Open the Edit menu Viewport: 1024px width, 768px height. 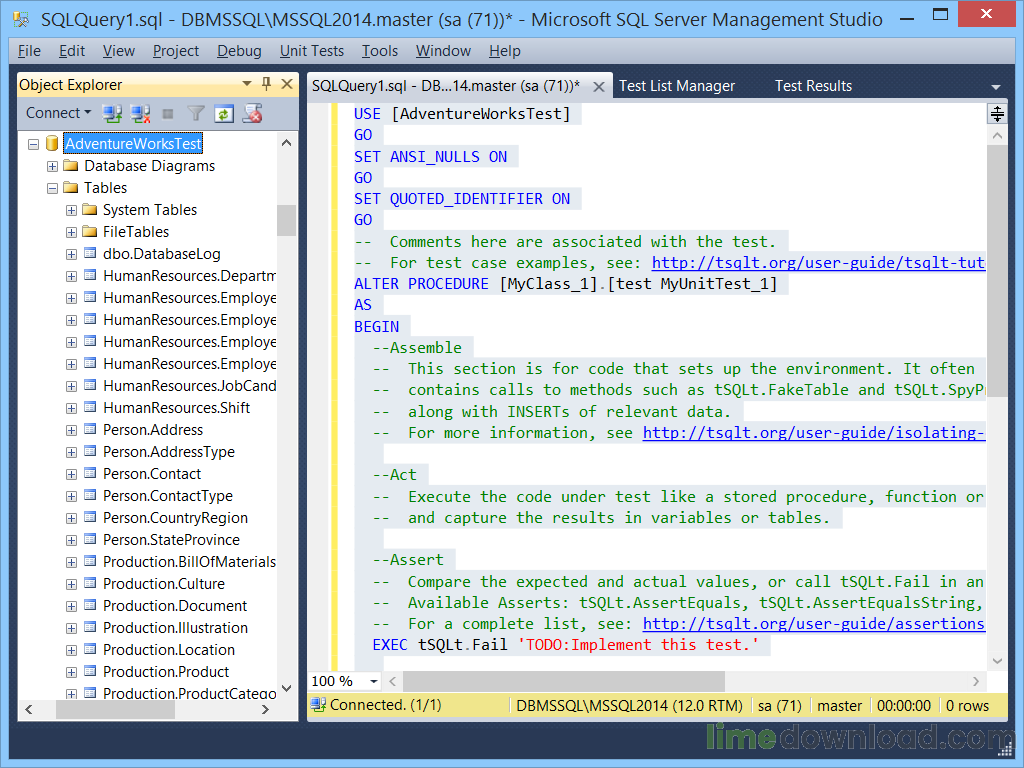[72, 50]
